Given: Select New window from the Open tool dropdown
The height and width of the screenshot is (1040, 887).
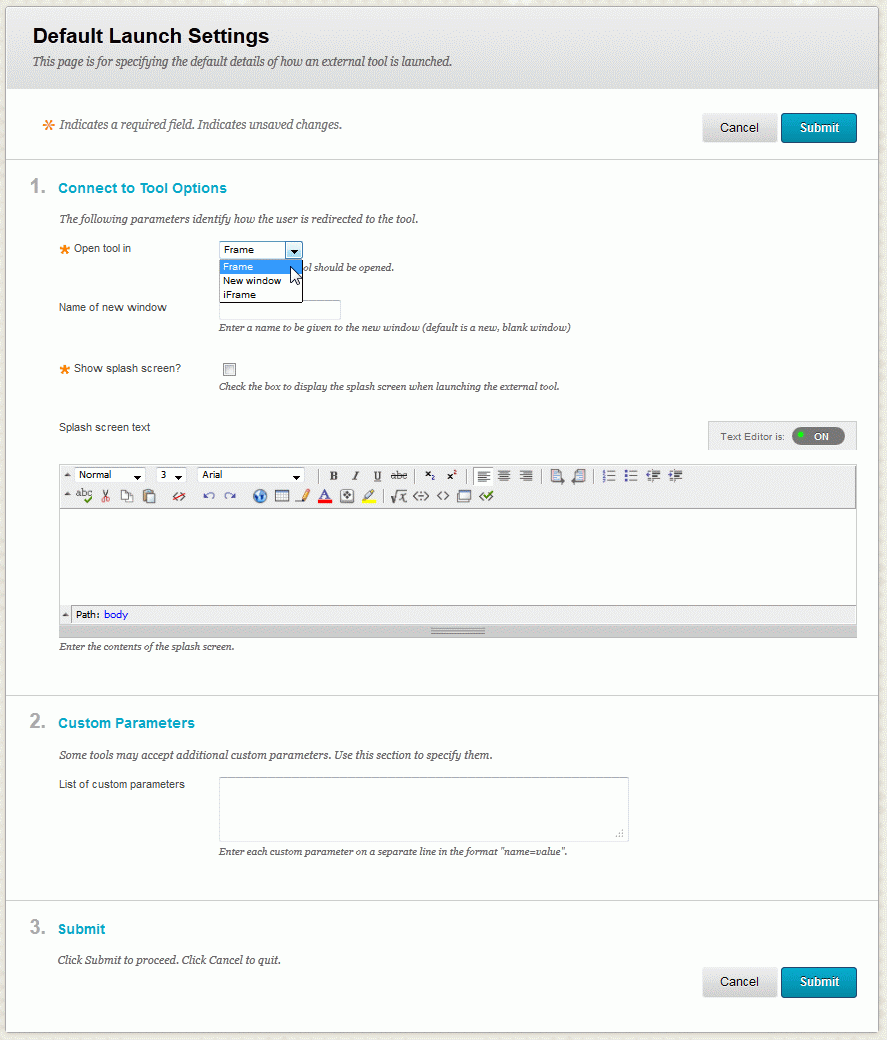Looking at the screenshot, I should [x=251, y=281].
